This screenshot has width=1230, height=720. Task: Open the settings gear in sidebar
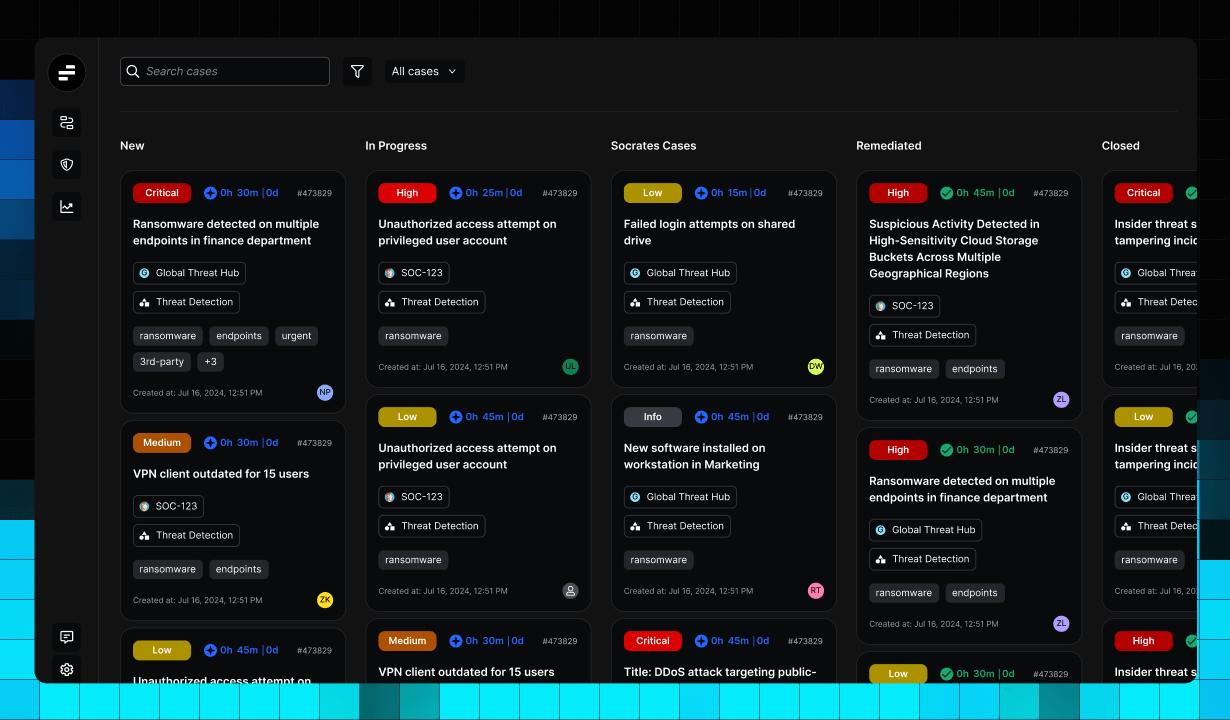pos(67,670)
